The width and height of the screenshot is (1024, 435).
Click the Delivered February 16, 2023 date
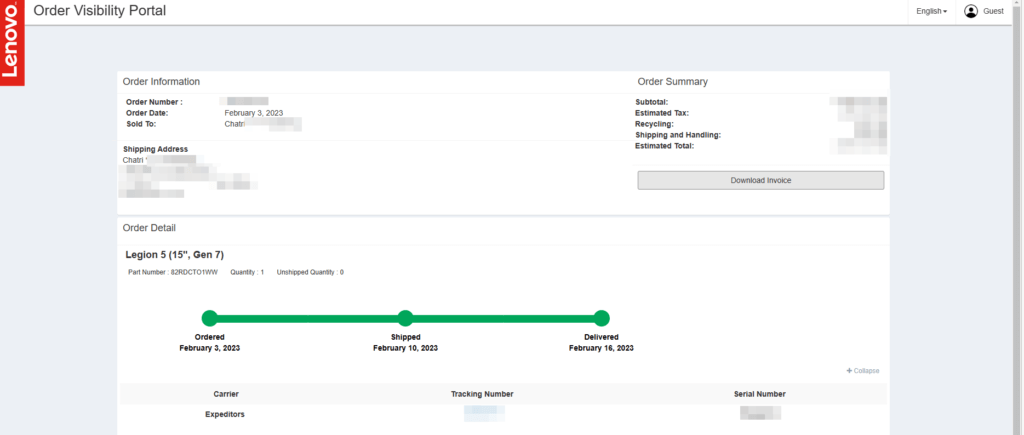click(601, 348)
